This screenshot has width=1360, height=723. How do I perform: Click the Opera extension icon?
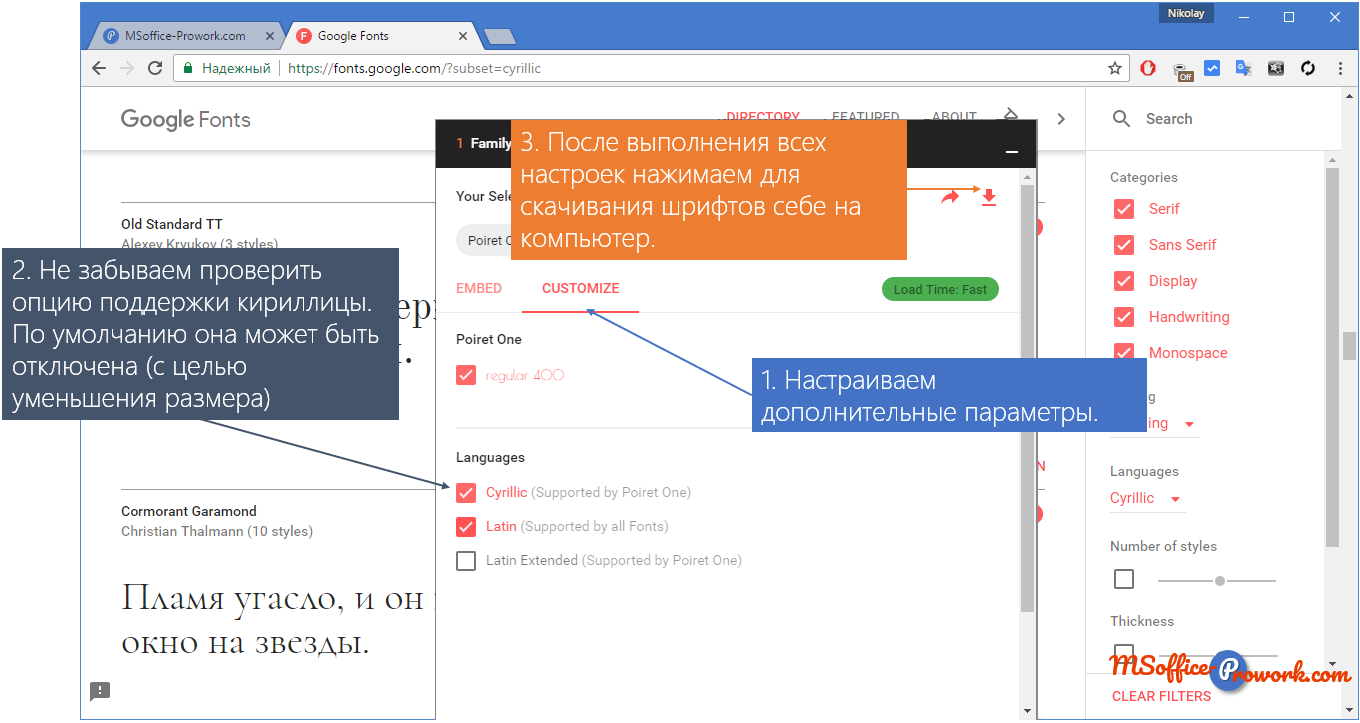point(1149,68)
